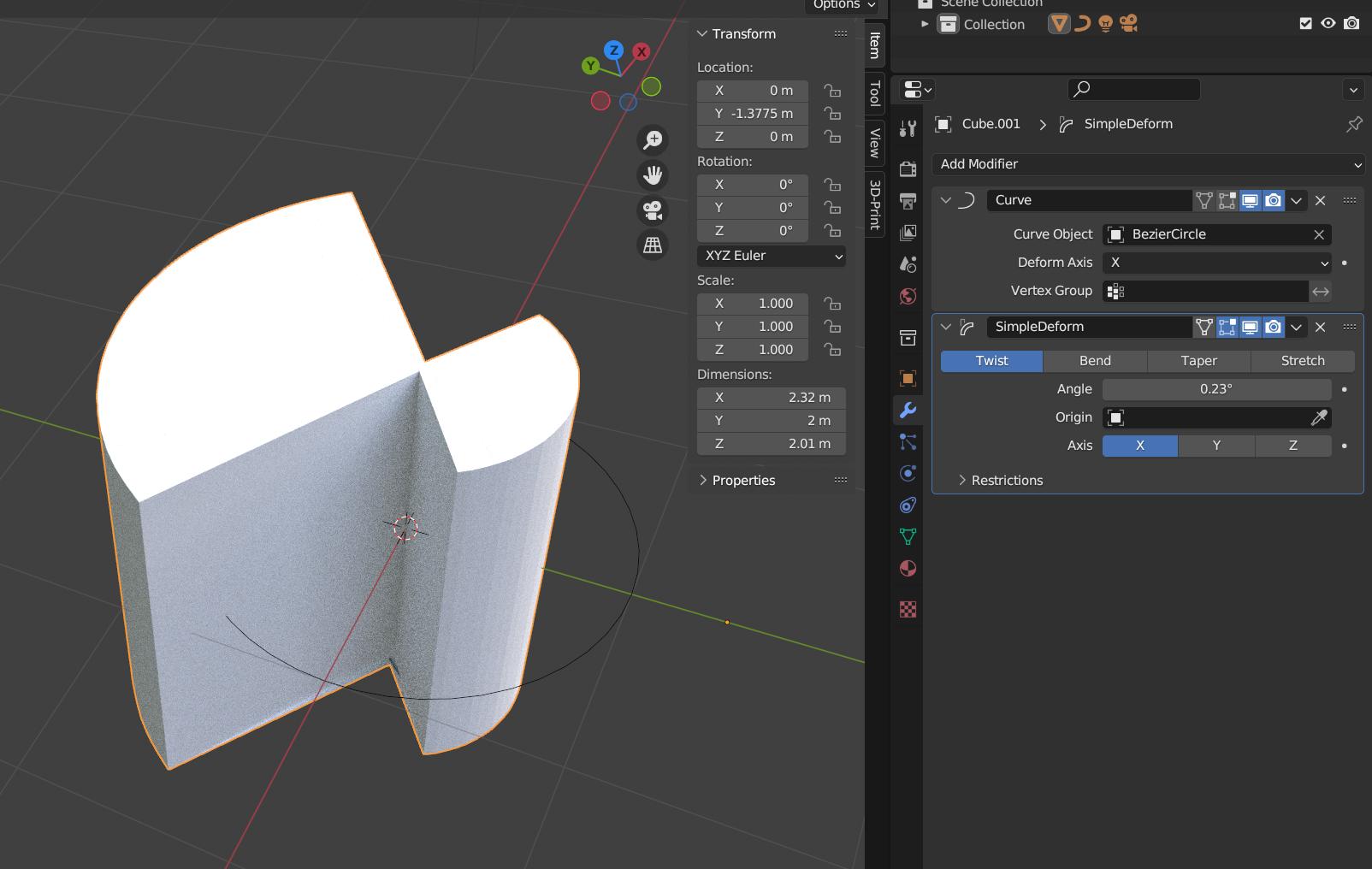Screen dimensions: 1372x869
Task: Toggle Curve modifier edit mode display
Action: 1227,200
